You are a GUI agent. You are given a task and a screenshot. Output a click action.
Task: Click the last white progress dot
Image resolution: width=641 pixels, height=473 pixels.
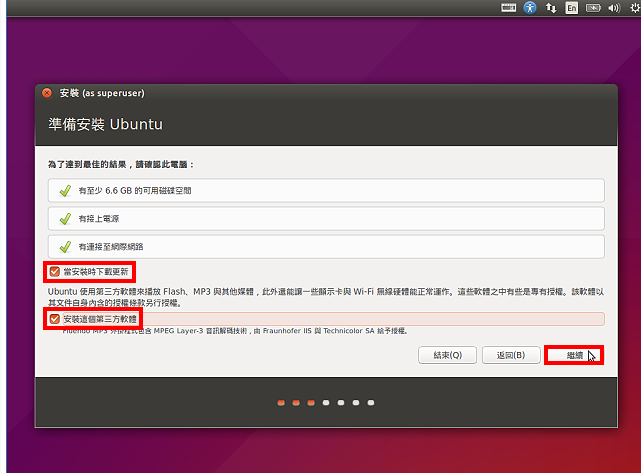(371, 403)
